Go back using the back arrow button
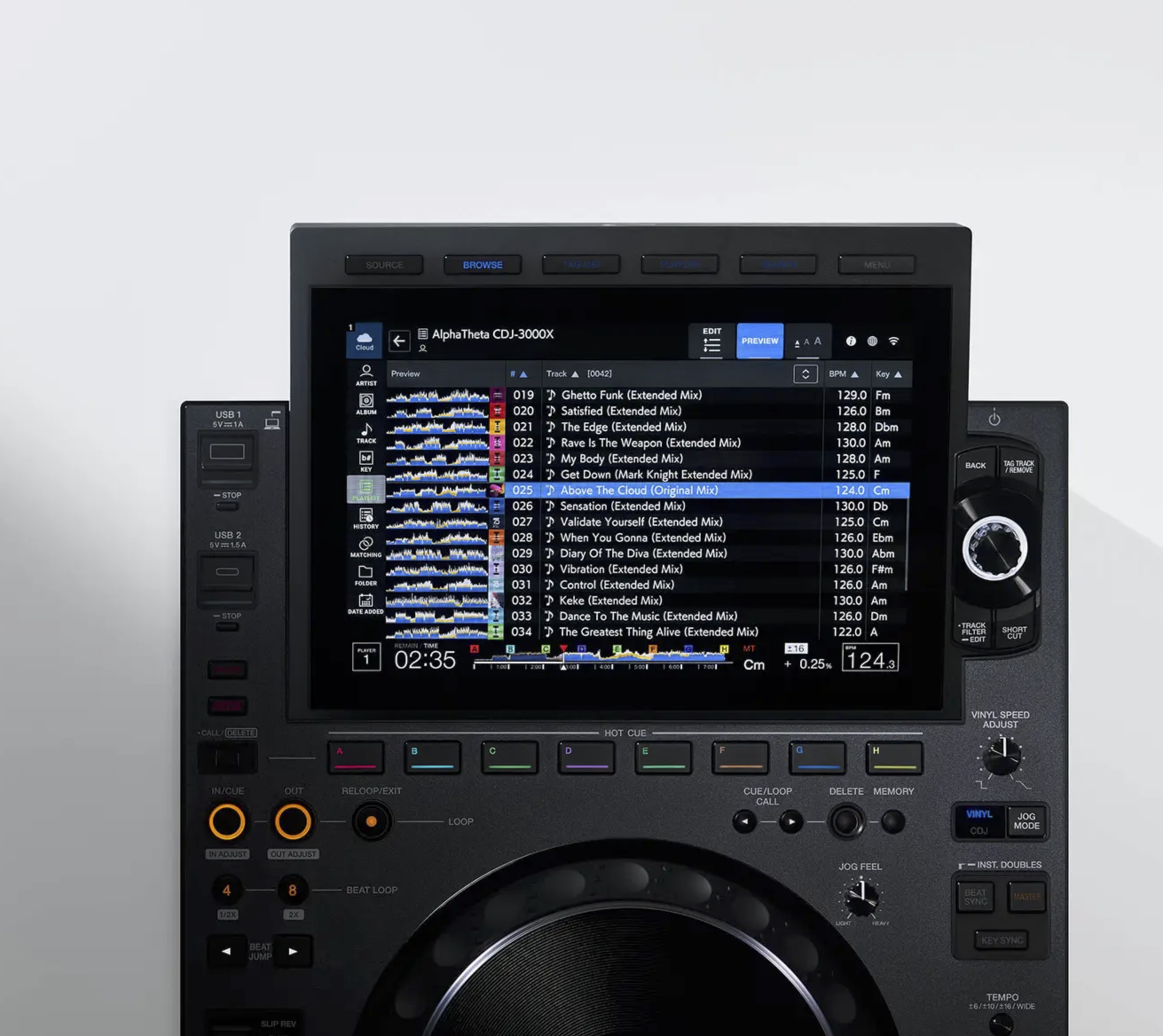The image size is (1163, 1036). click(400, 341)
